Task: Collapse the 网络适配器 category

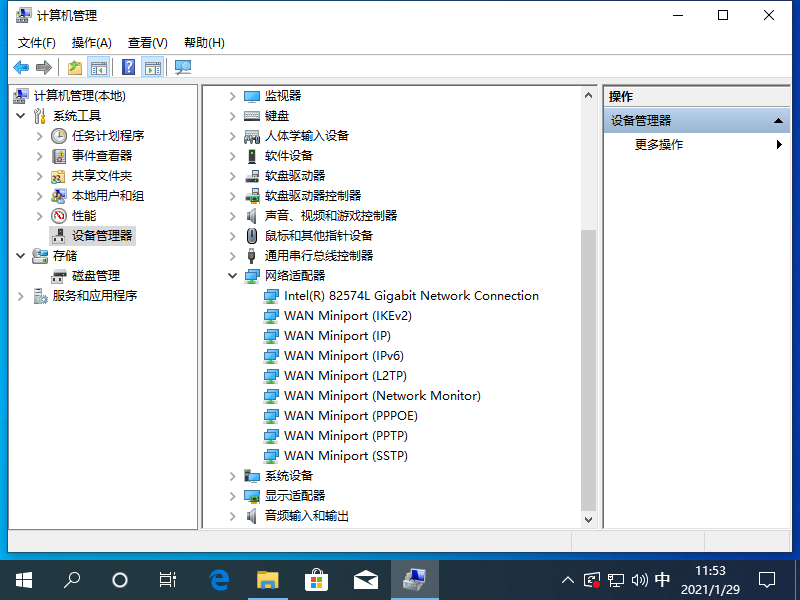Action: tap(232, 276)
